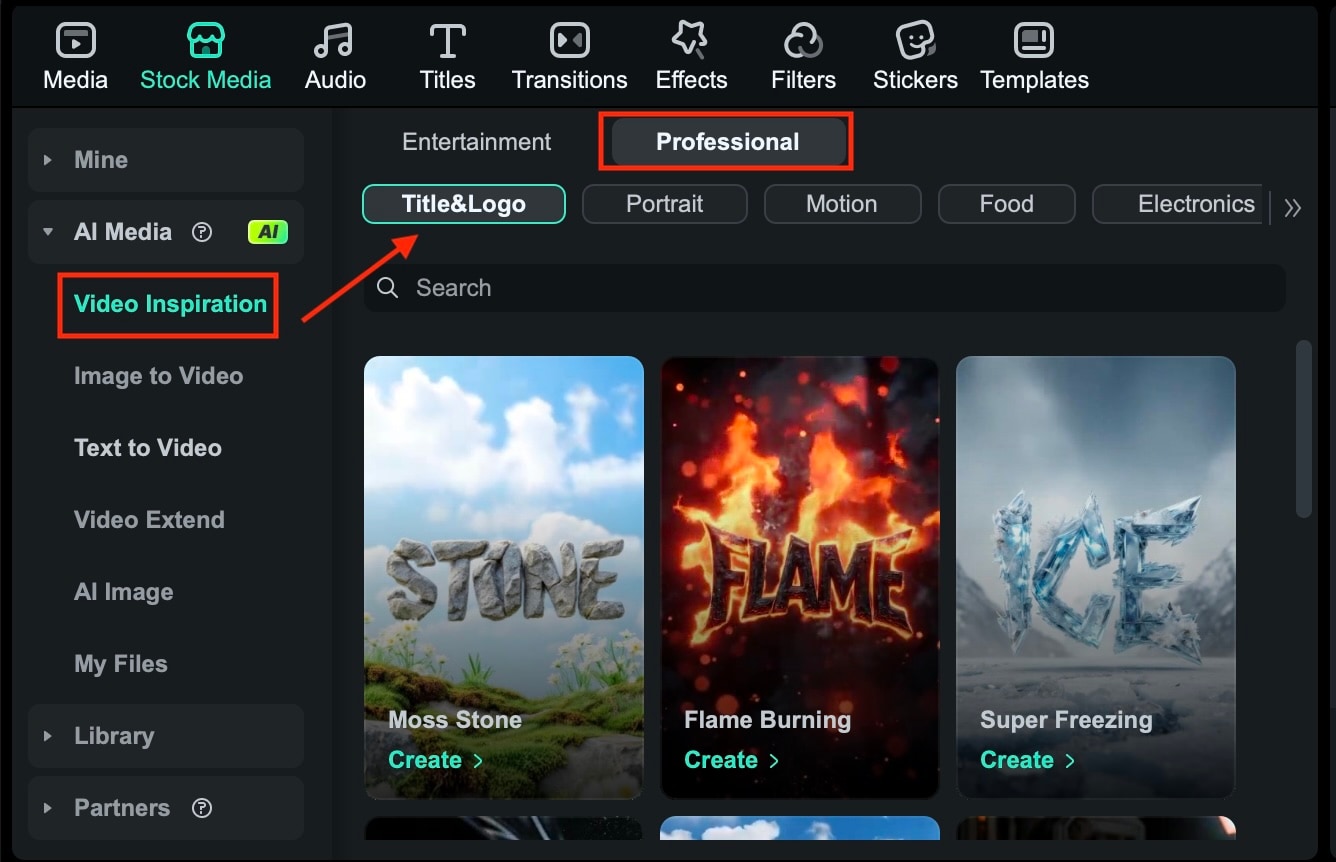Open the Transitions panel
1336x862 pixels.
(x=569, y=55)
